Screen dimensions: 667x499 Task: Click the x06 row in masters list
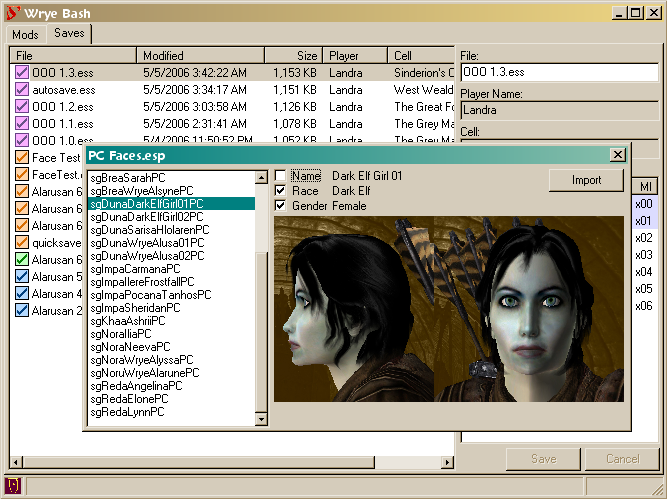click(x=645, y=306)
